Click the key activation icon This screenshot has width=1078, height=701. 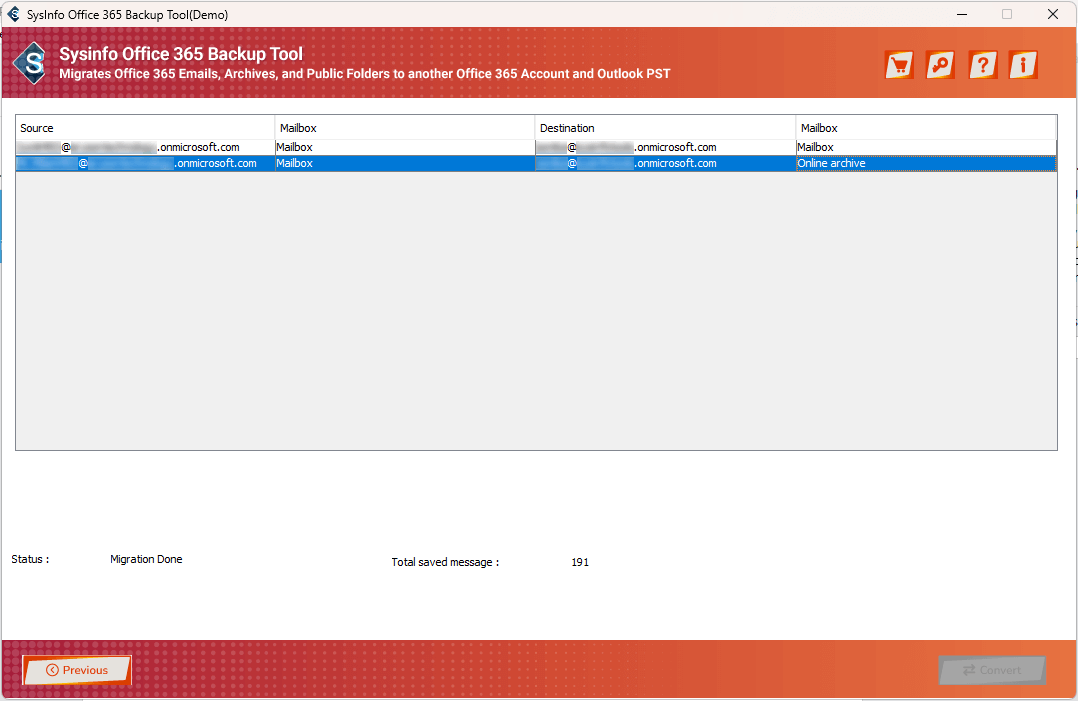940,65
